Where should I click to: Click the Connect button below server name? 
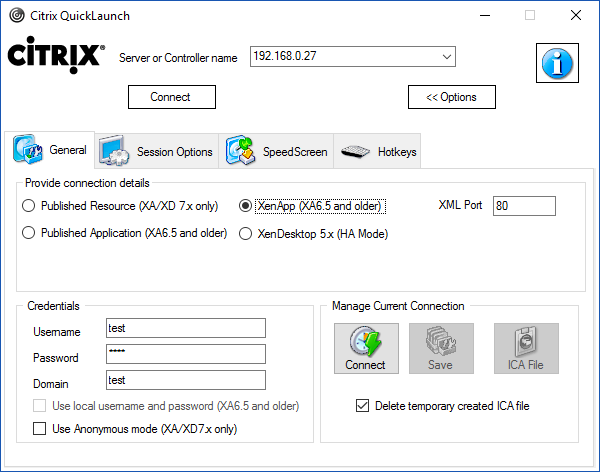pyautogui.click(x=172, y=97)
